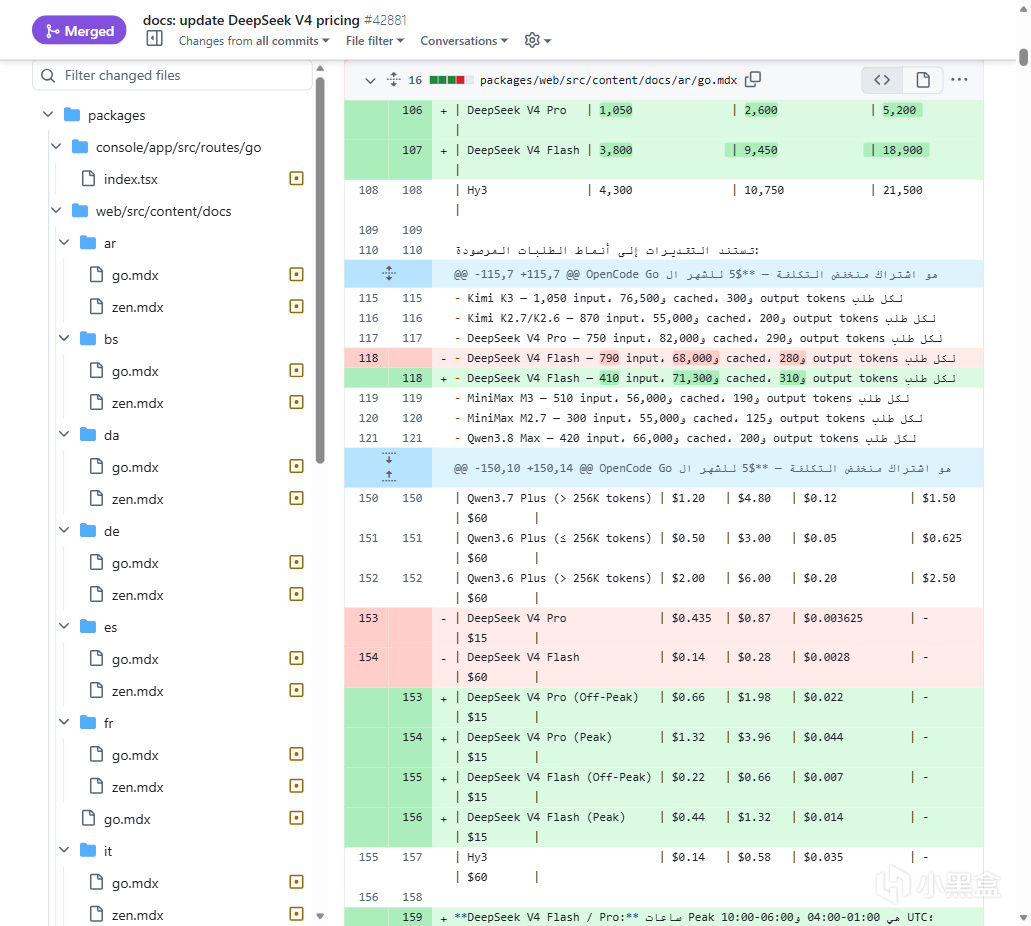The image size is (1031, 926).
Task: Copy the ar/go.mdx file path
Action: click(753, 80)
